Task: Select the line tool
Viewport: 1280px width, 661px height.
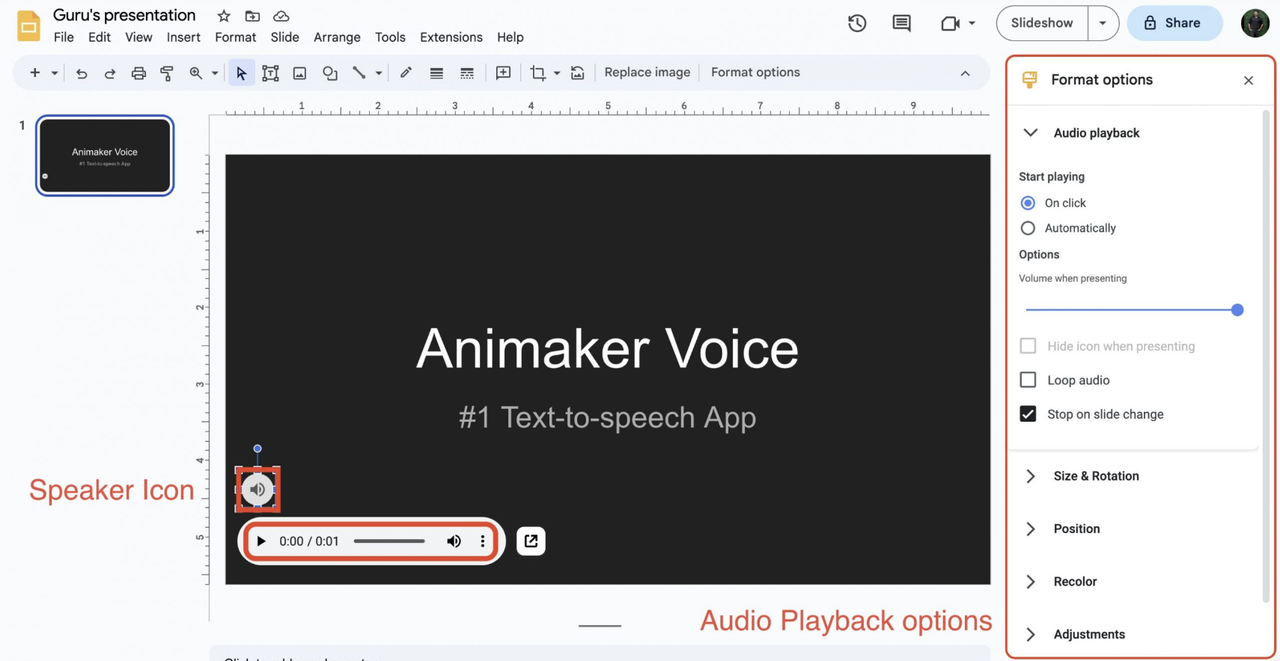Action: point(358,73)
